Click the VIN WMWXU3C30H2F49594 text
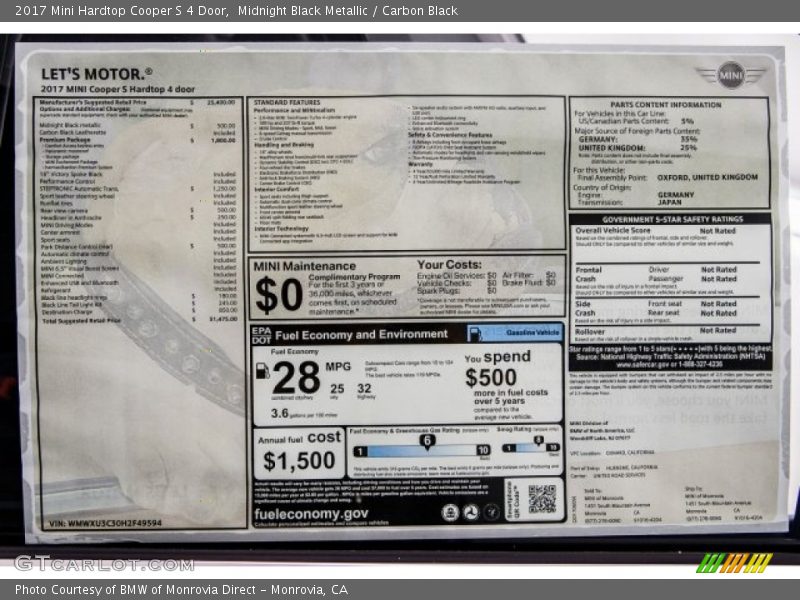The image size is (800, 600). 106,523
